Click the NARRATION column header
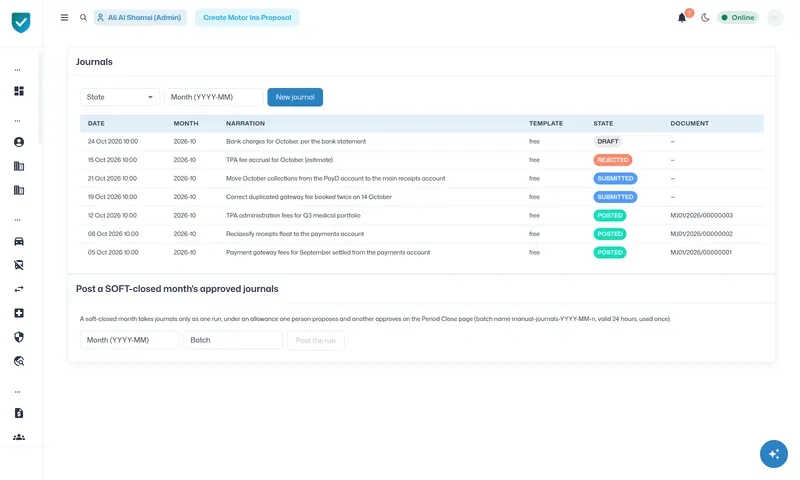The height and width of the screenshot is (480, 800). tap(245, 123)
